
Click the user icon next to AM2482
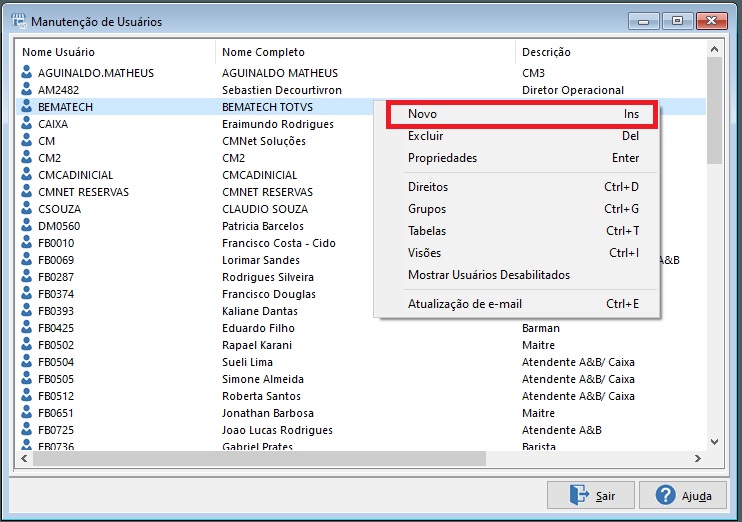(27, 89)
